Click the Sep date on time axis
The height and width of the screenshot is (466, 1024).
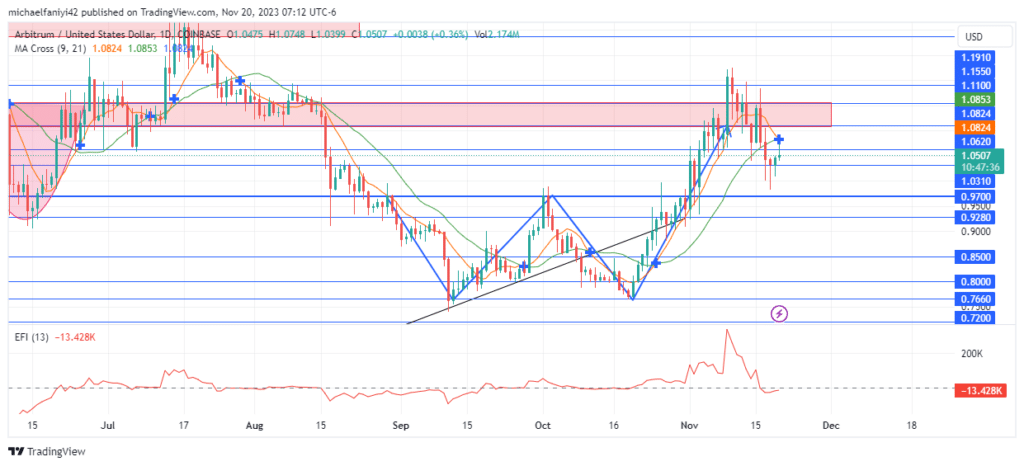tap(400, 426)
